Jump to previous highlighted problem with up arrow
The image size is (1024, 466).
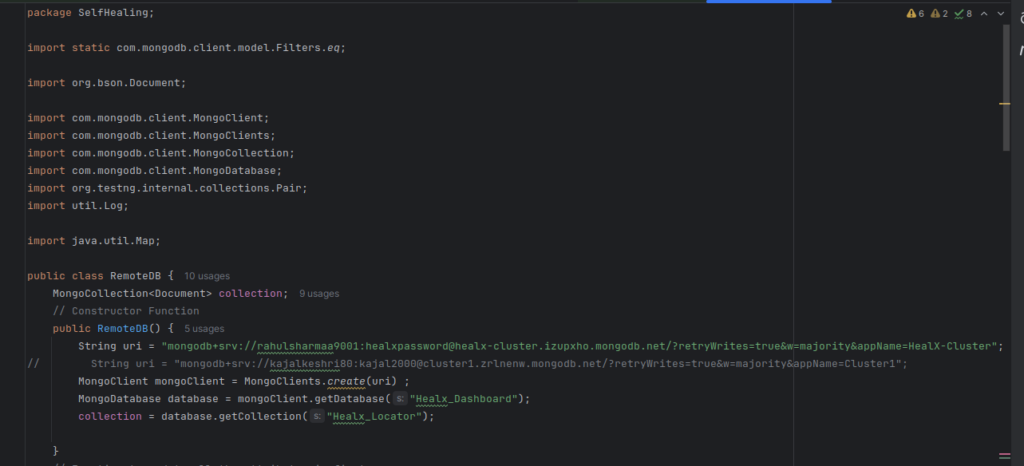click(x=984, y=14)
